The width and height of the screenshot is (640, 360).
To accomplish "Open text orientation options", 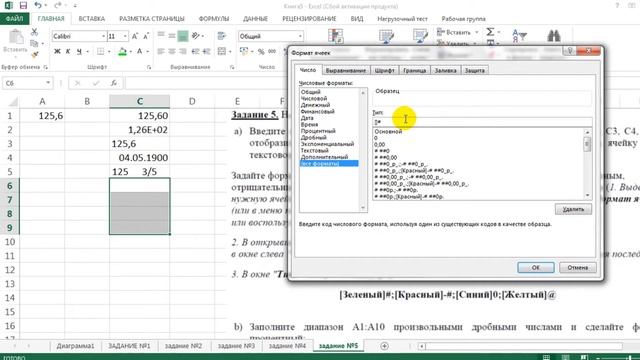I will 196,36.
